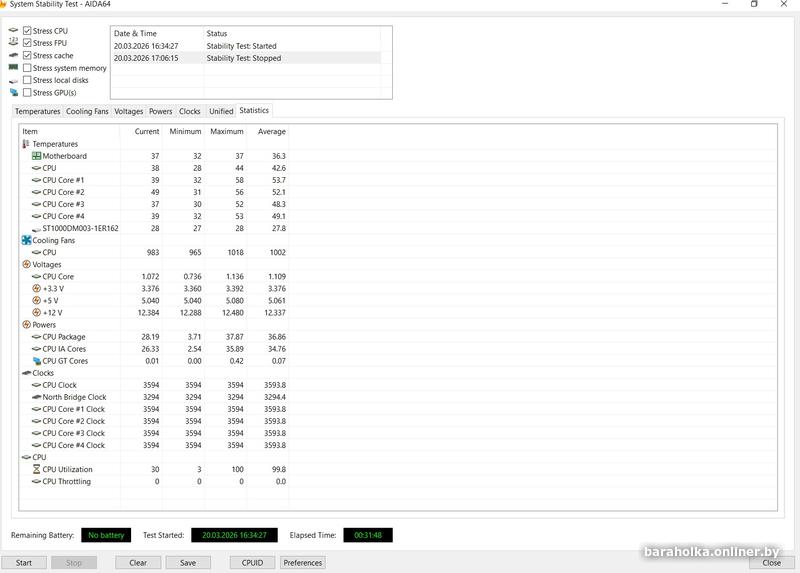This screenshot has height=573, width=800.
Task: Click the +5 V voltage icon
Action: [x=36, y=301]
